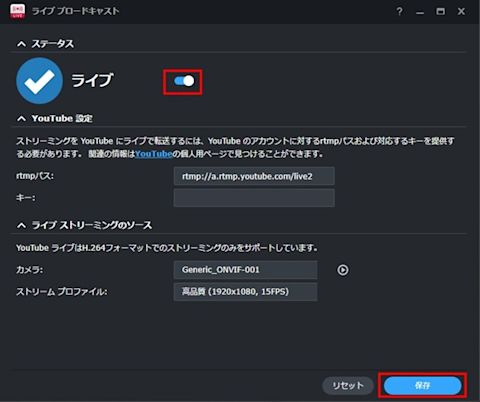
Task: Click the カメラ: label
Action: (29, 270)
